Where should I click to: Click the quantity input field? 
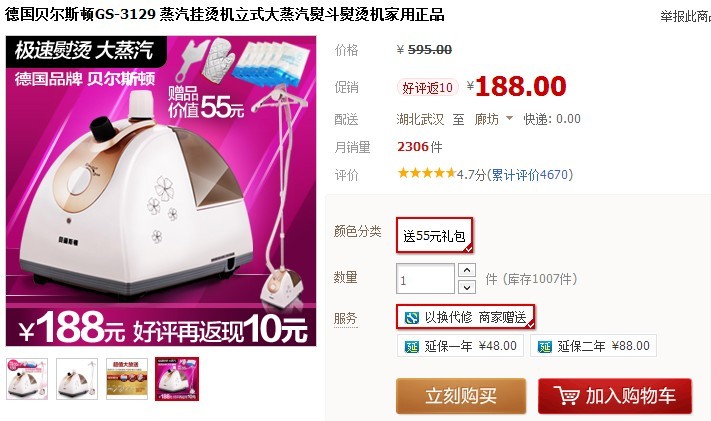pos(425,279)
